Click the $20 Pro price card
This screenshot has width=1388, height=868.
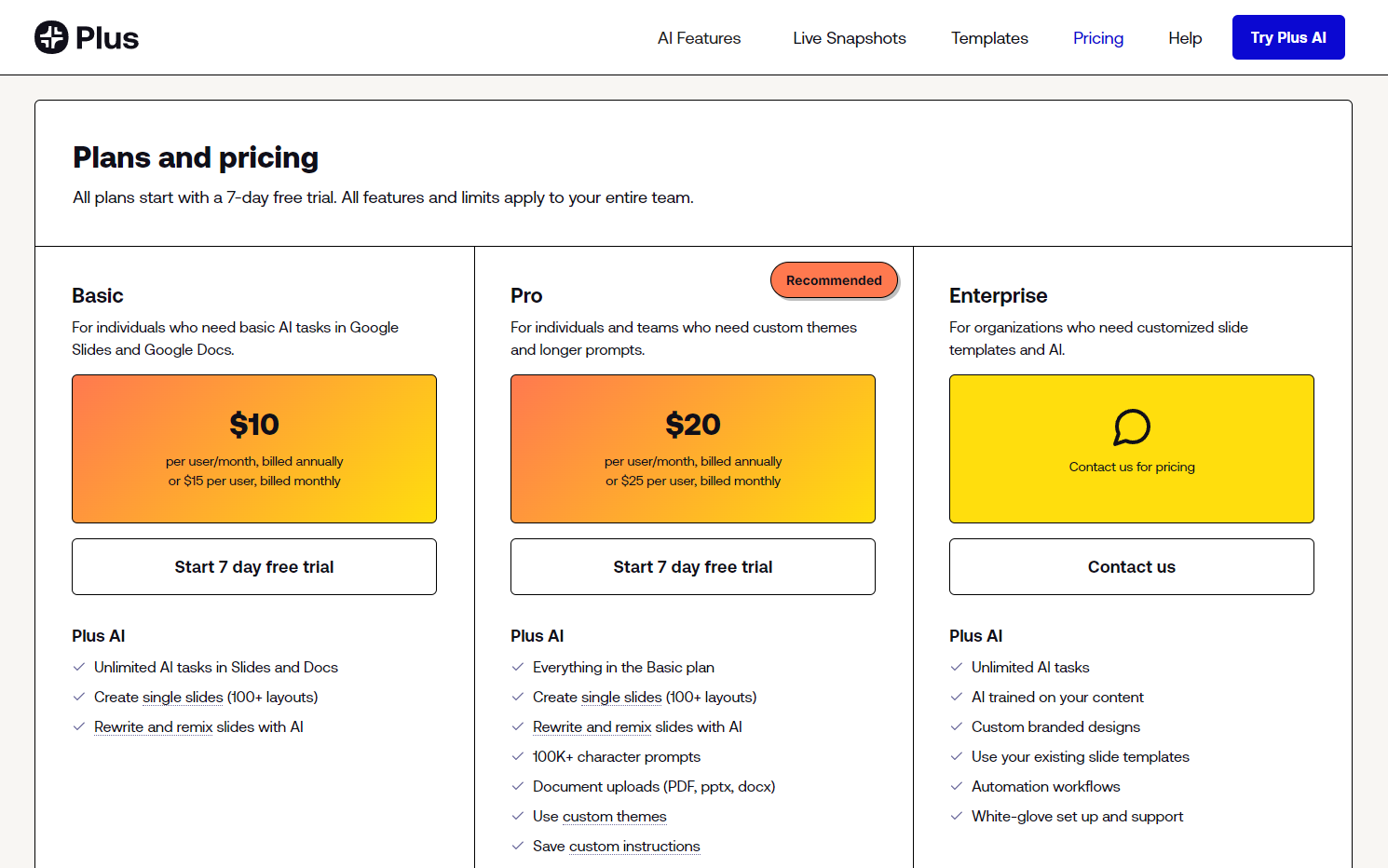click(693, 449)
